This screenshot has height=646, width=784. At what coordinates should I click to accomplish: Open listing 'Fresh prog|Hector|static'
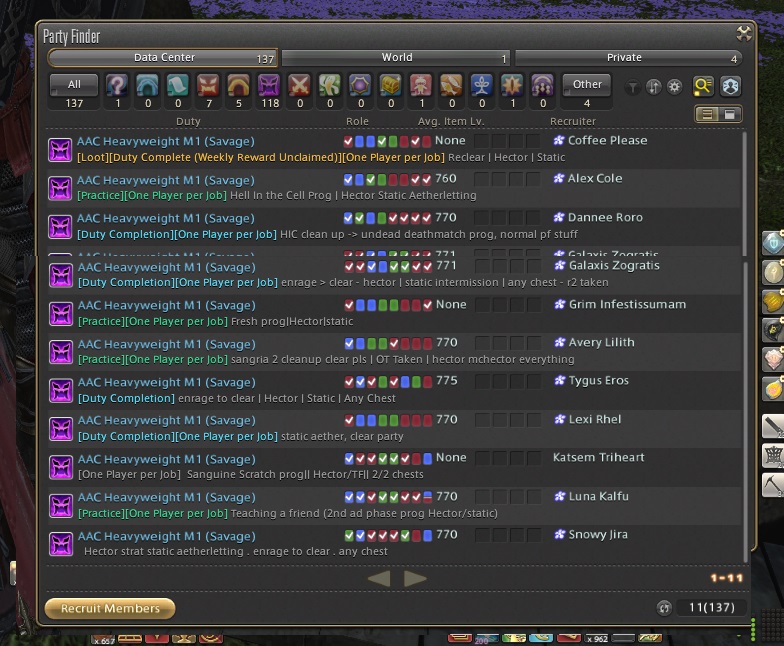click(292, 322)
